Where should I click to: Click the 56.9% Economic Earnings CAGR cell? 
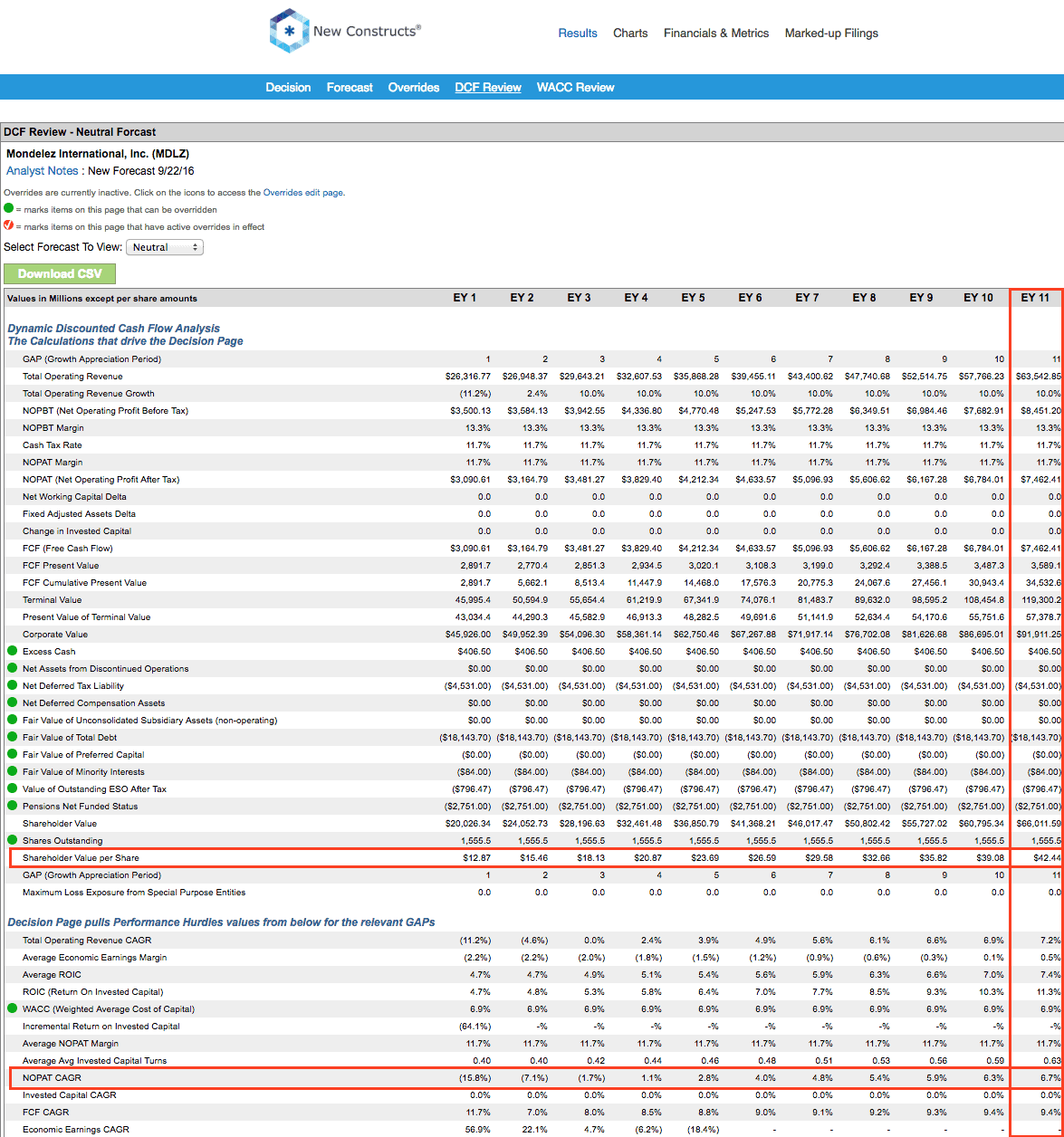click(x=477, y=1130)
